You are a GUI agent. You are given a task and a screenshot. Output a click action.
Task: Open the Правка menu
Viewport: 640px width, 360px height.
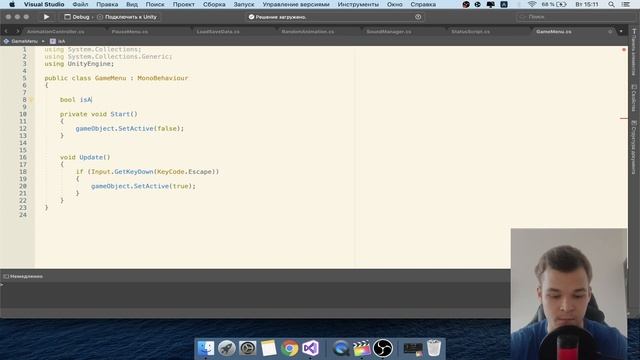pos(107,4)
